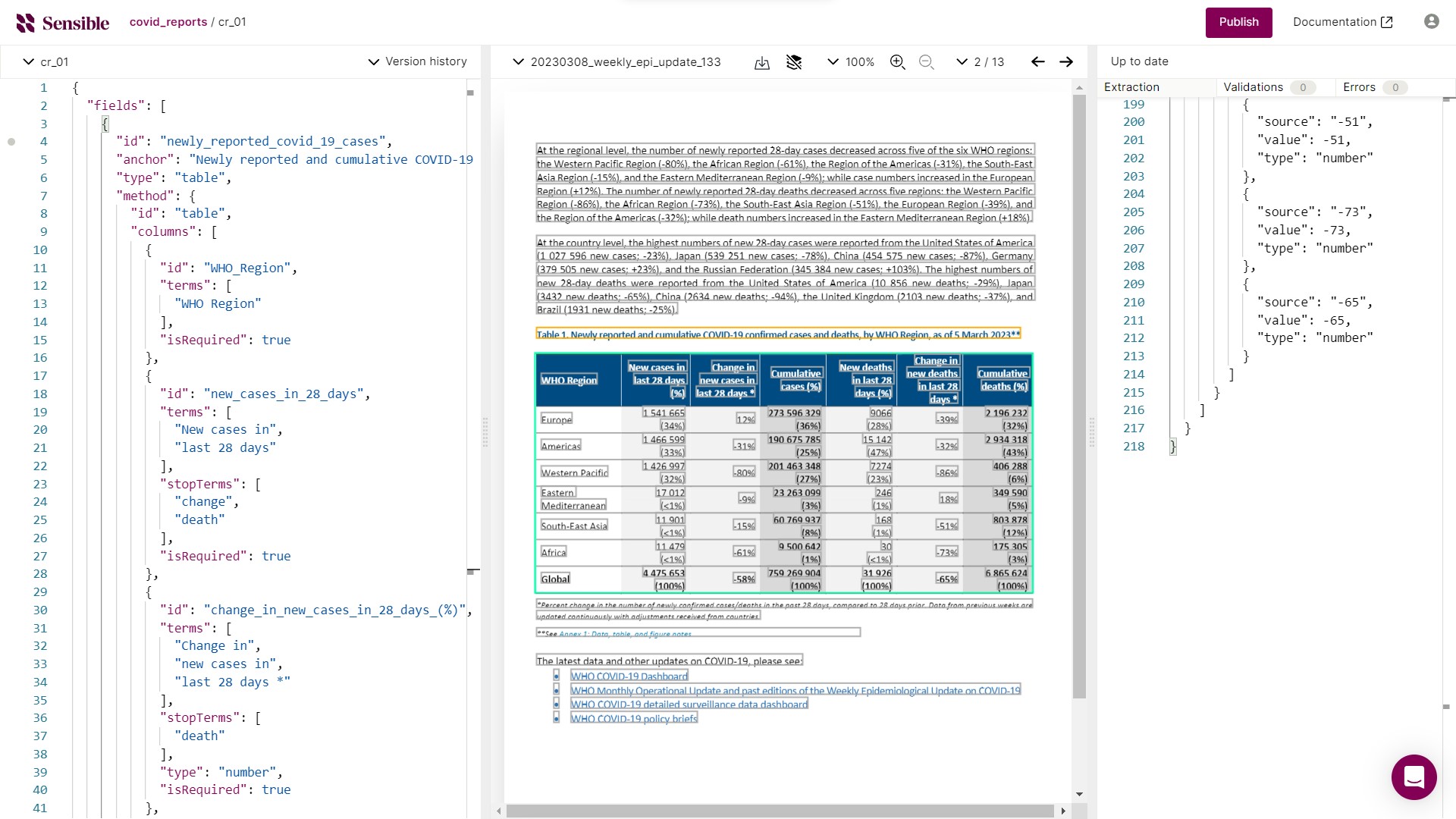Screen dimensions: 1456x819
Task: Click line 4 "newly_reported_covid_19_cases" id
Action: tap(276, 142)
